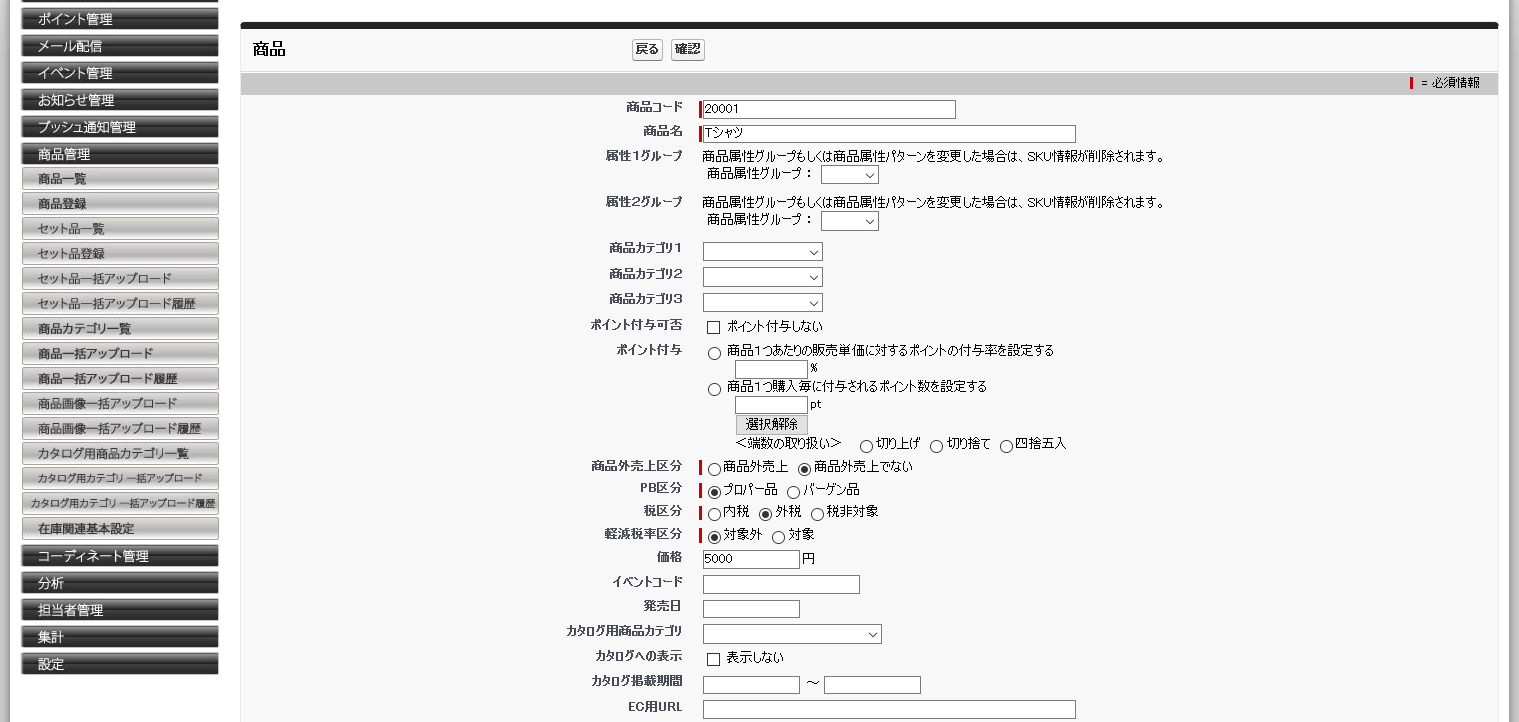Navigate to the 分析 section

tap(119, 582)
